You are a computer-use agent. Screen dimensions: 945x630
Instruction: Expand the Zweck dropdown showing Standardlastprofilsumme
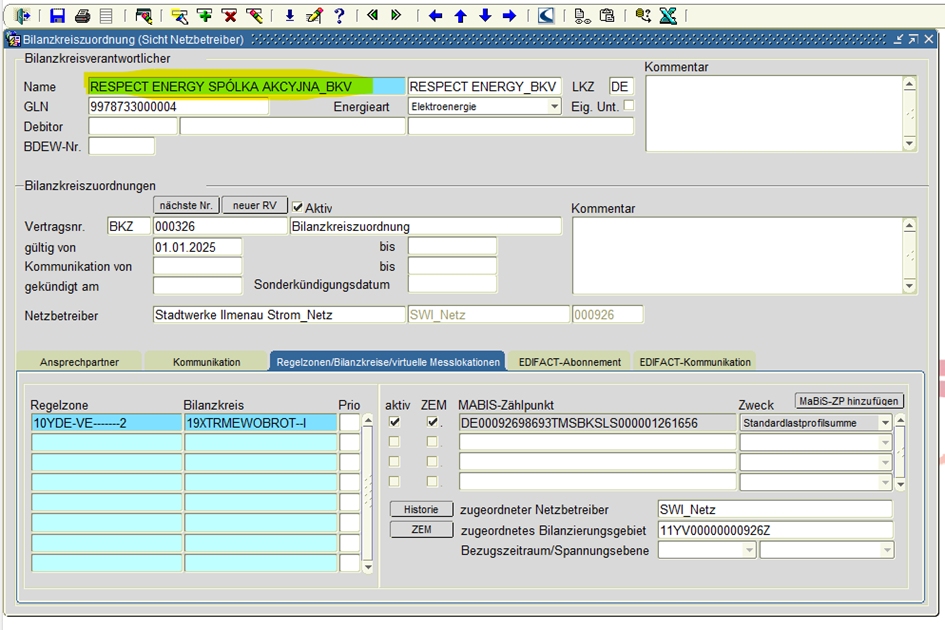click(884, 423)
